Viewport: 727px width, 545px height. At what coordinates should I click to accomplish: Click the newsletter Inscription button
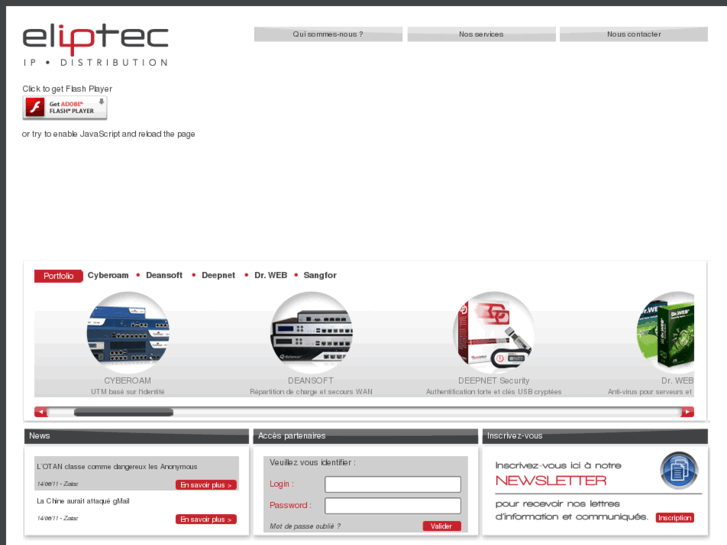(x=675, y=518)
